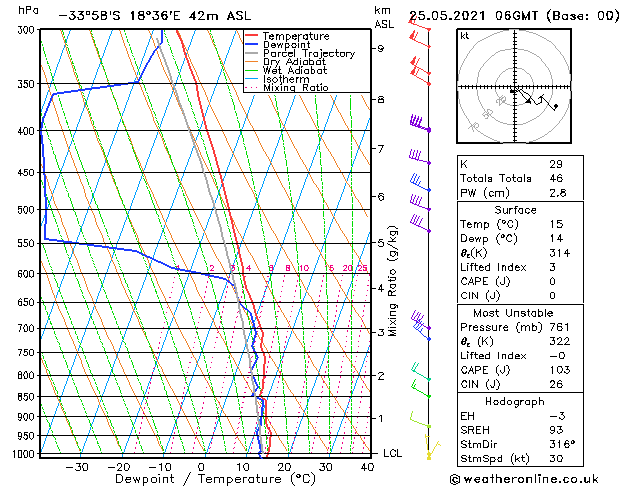This screenshot has height=486, width=629.
Task: Click the EH value -3
Action: point(557,416)
